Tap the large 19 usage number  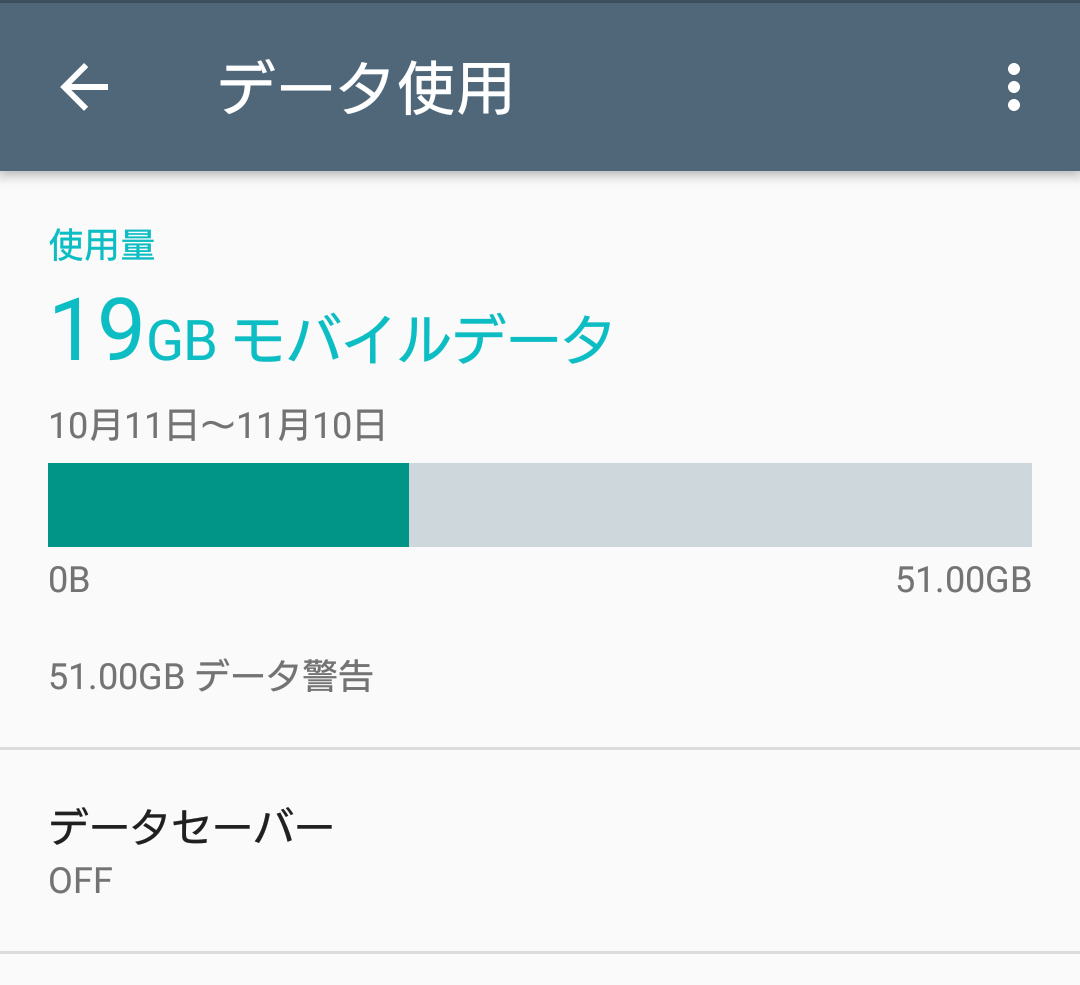click(97, 330)
